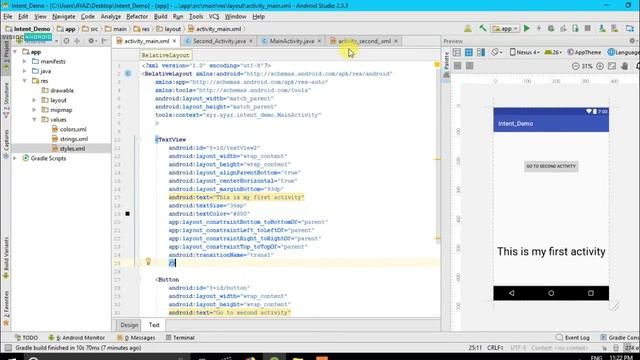Open the Project panel settings gear dropdown

(92, 41)
